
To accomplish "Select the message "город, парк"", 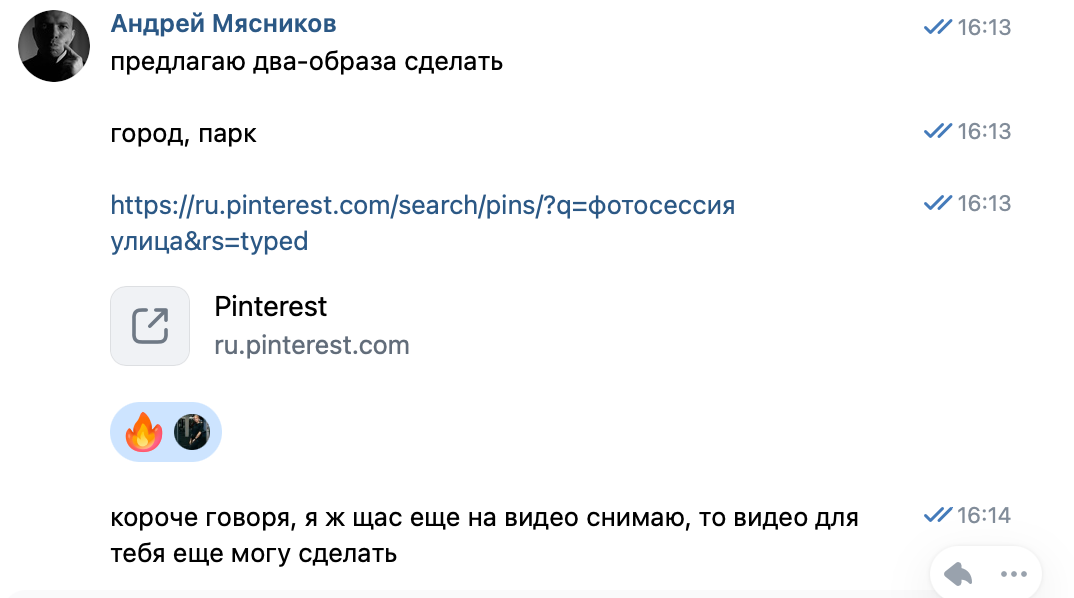I will tap(183, 132).
